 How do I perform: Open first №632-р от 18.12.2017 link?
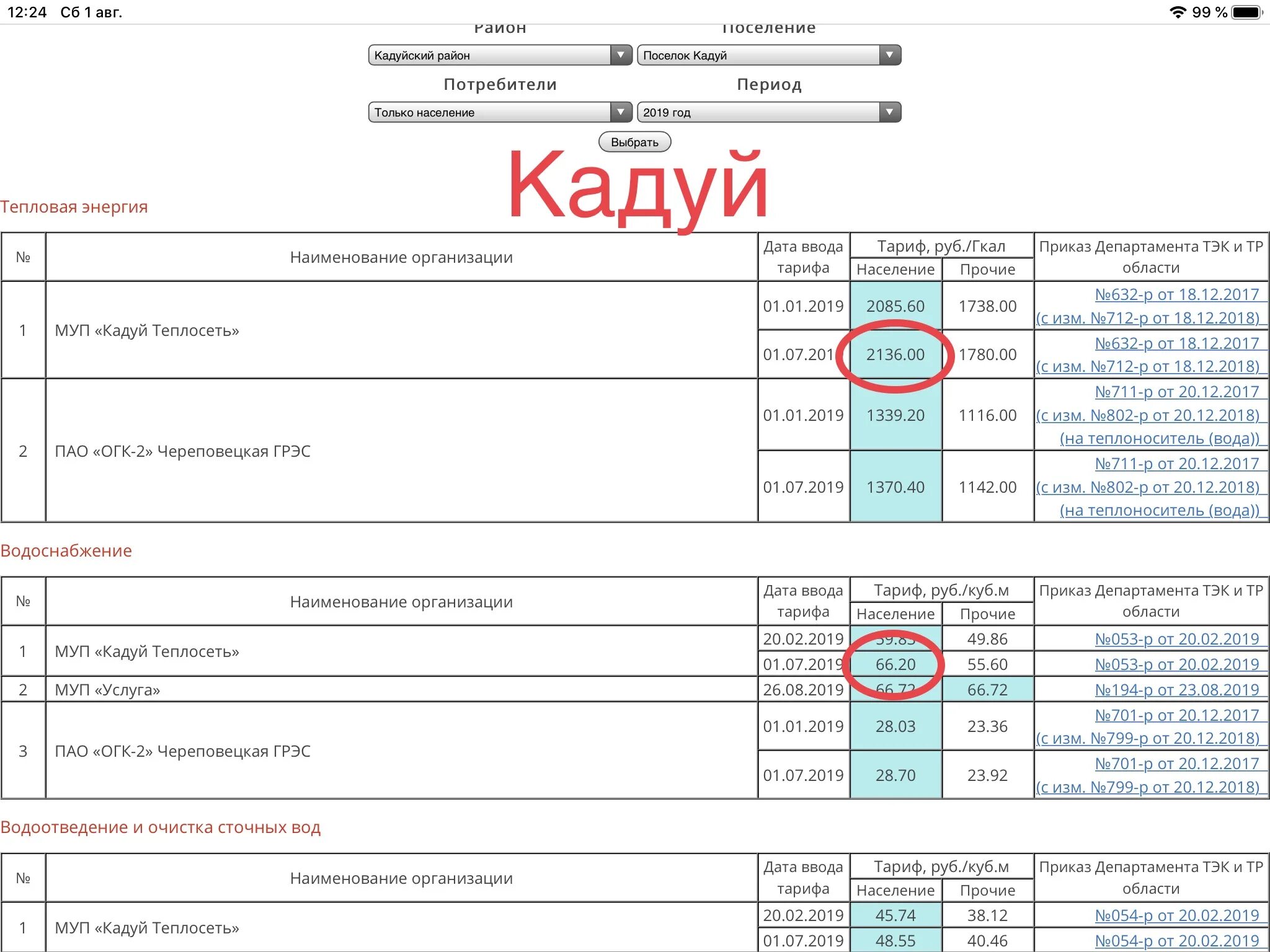1176,294
